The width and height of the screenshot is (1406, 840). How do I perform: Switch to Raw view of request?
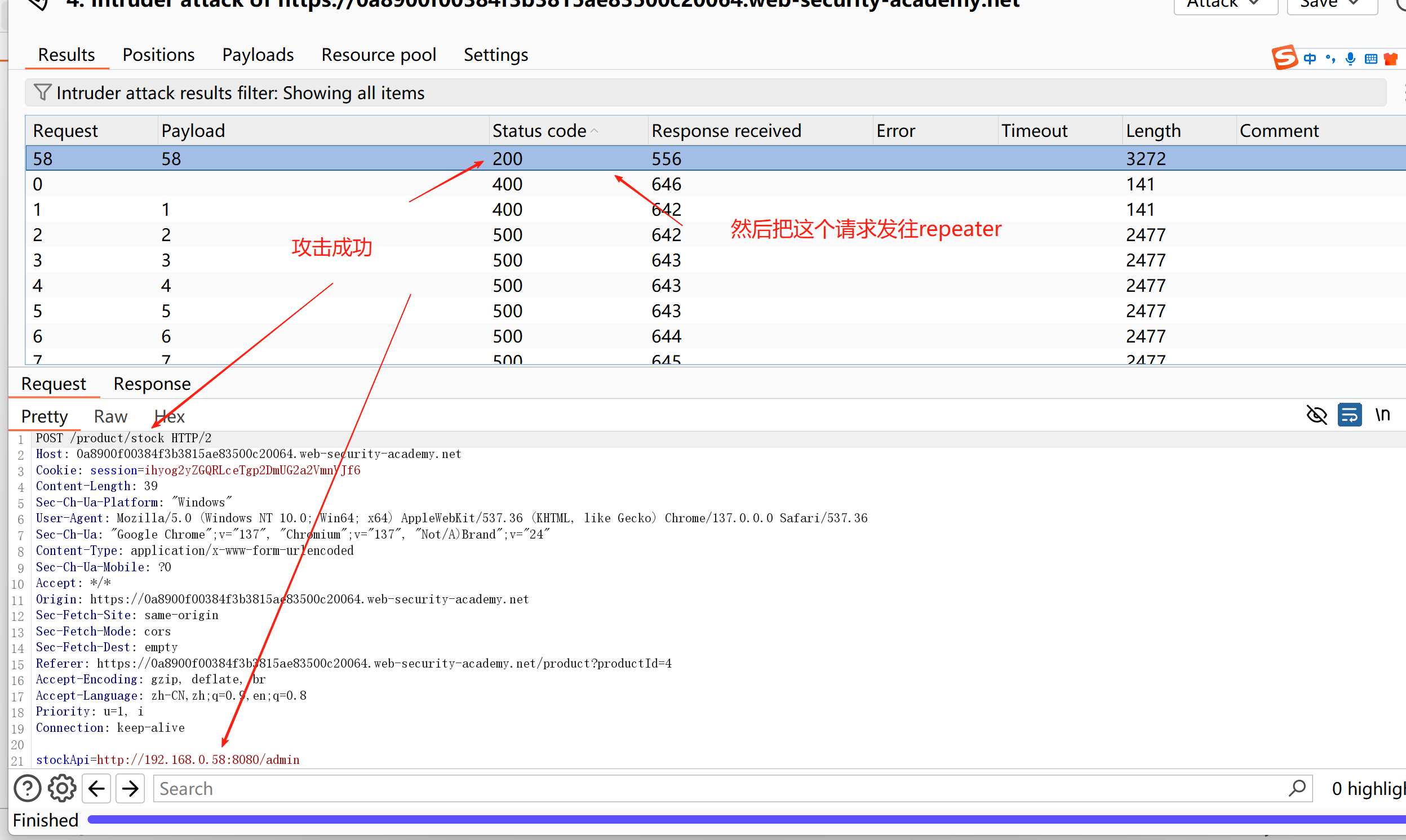click(110, 416)
